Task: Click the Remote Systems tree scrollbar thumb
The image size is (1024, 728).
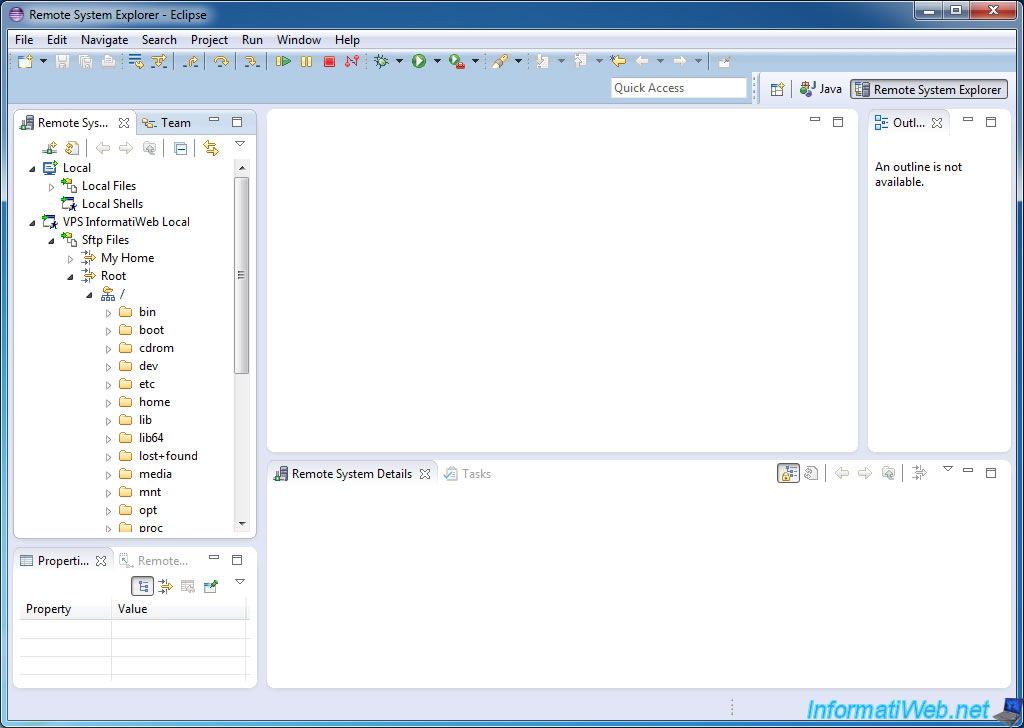Action: tap(242, 275)
